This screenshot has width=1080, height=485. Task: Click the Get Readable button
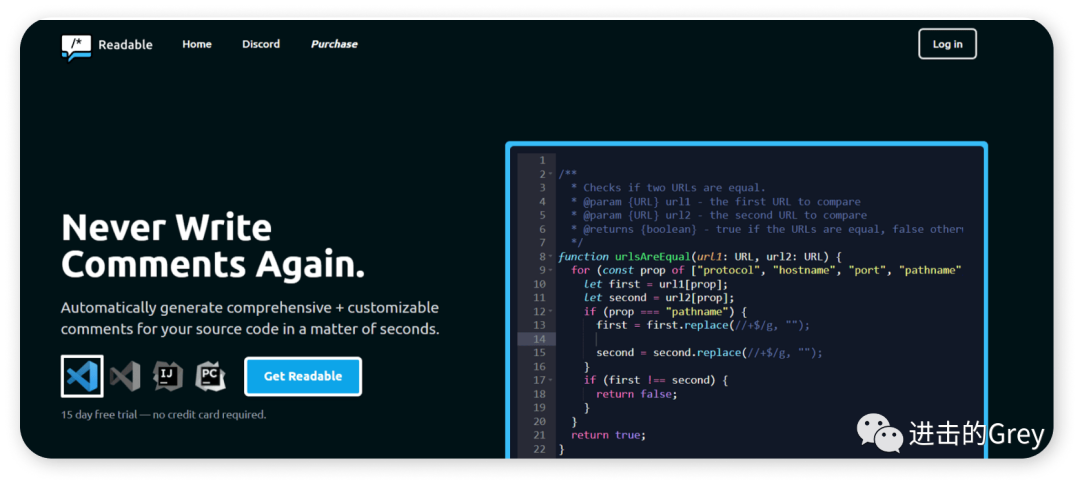click(x=303, y=376)
